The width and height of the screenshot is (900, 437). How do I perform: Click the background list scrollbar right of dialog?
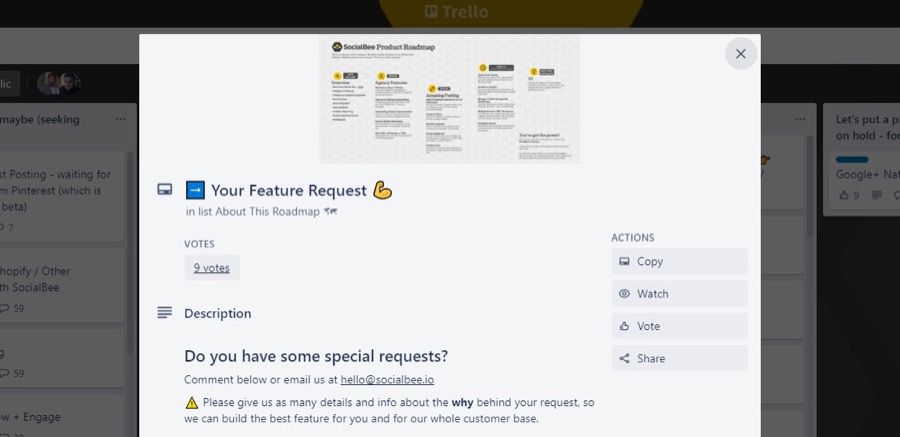810,187
